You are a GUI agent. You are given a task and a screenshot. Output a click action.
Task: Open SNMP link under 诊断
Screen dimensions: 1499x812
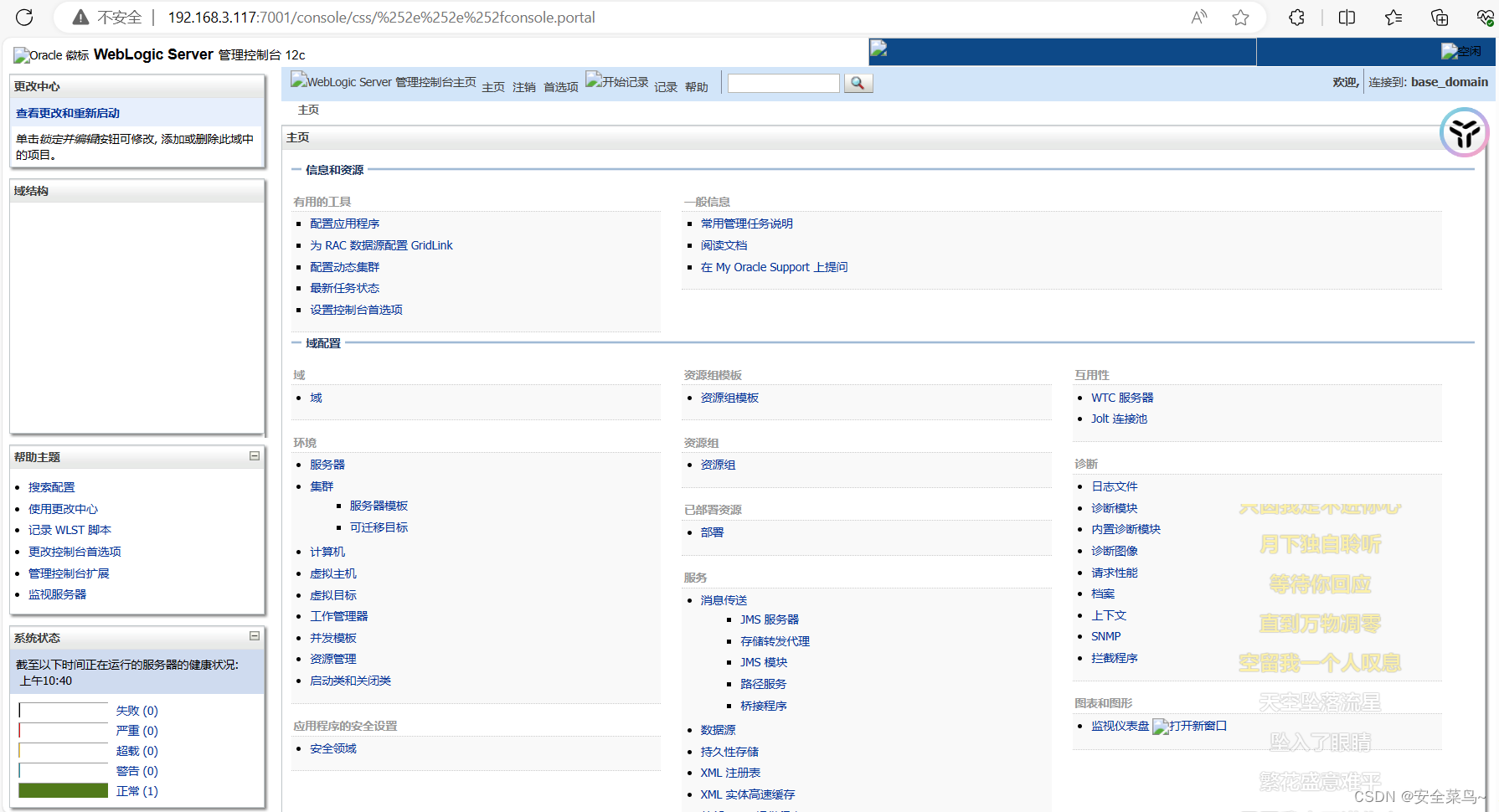(x=1105, y=636)
